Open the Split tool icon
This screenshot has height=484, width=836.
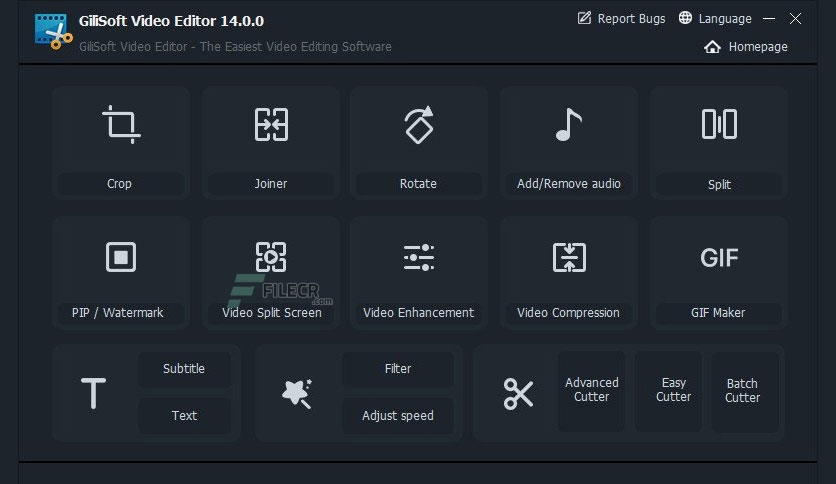click(719, 124)
